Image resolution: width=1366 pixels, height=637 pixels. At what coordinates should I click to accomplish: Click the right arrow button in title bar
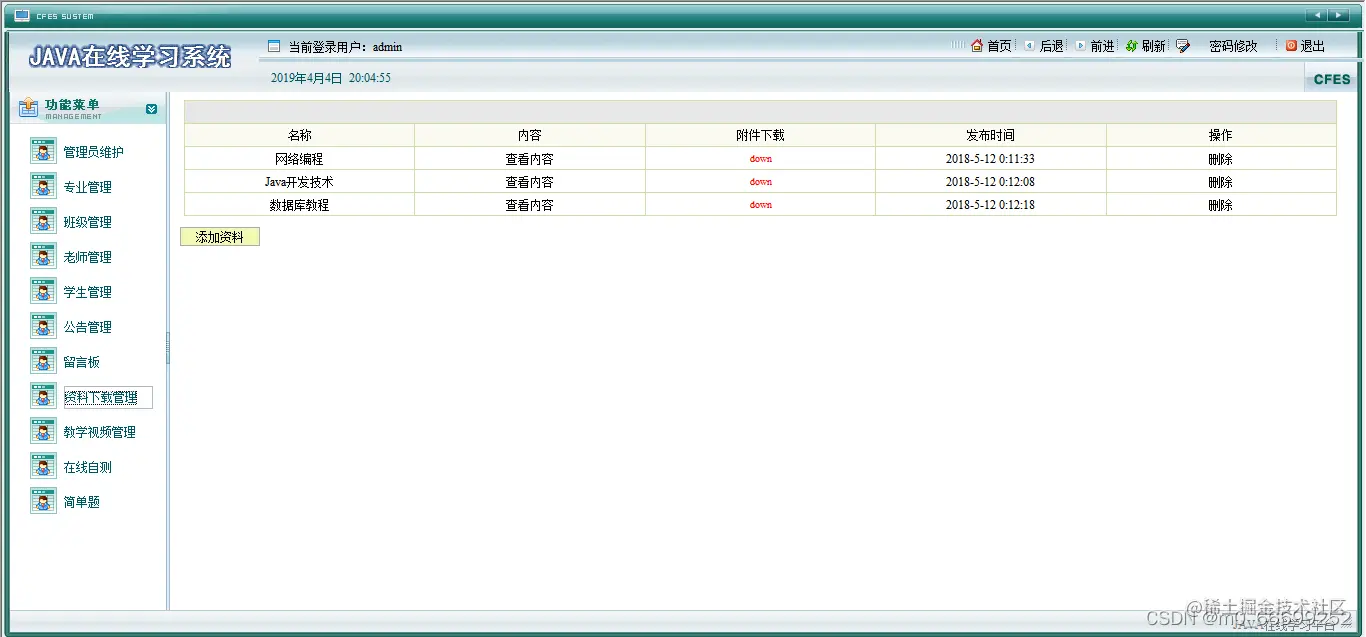point(1338,15)
